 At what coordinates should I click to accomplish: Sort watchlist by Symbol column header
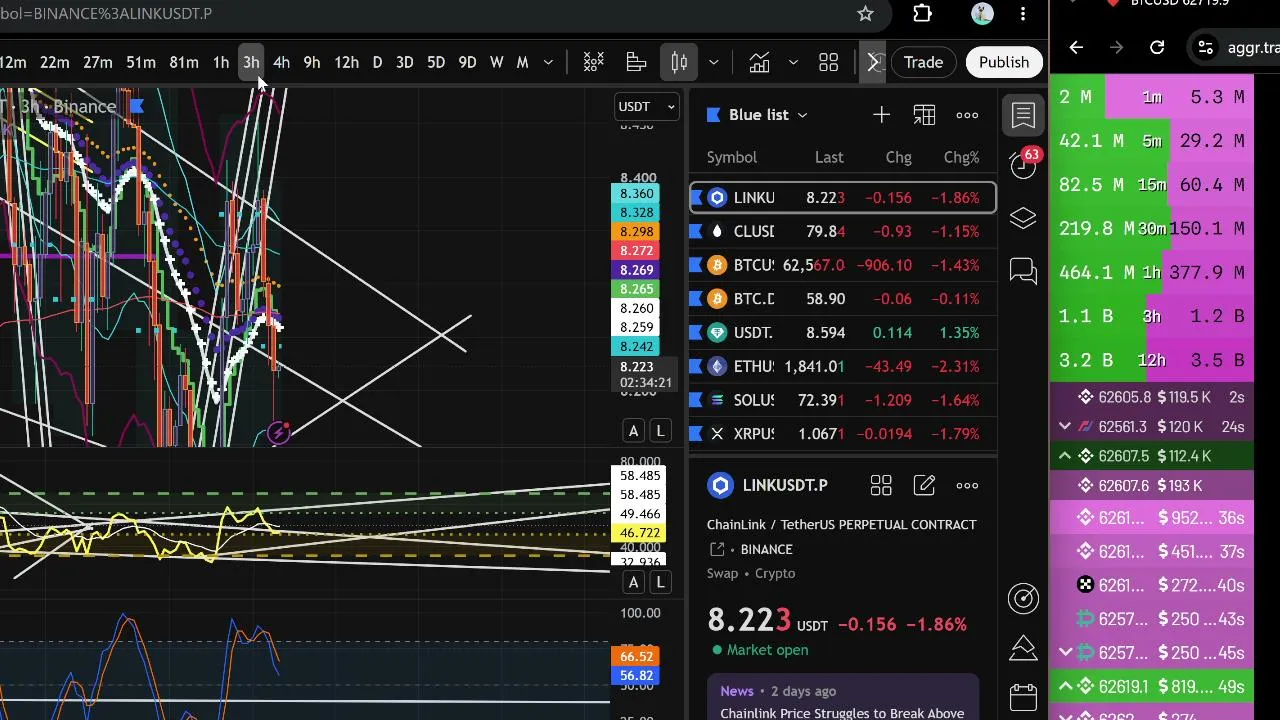732,157
